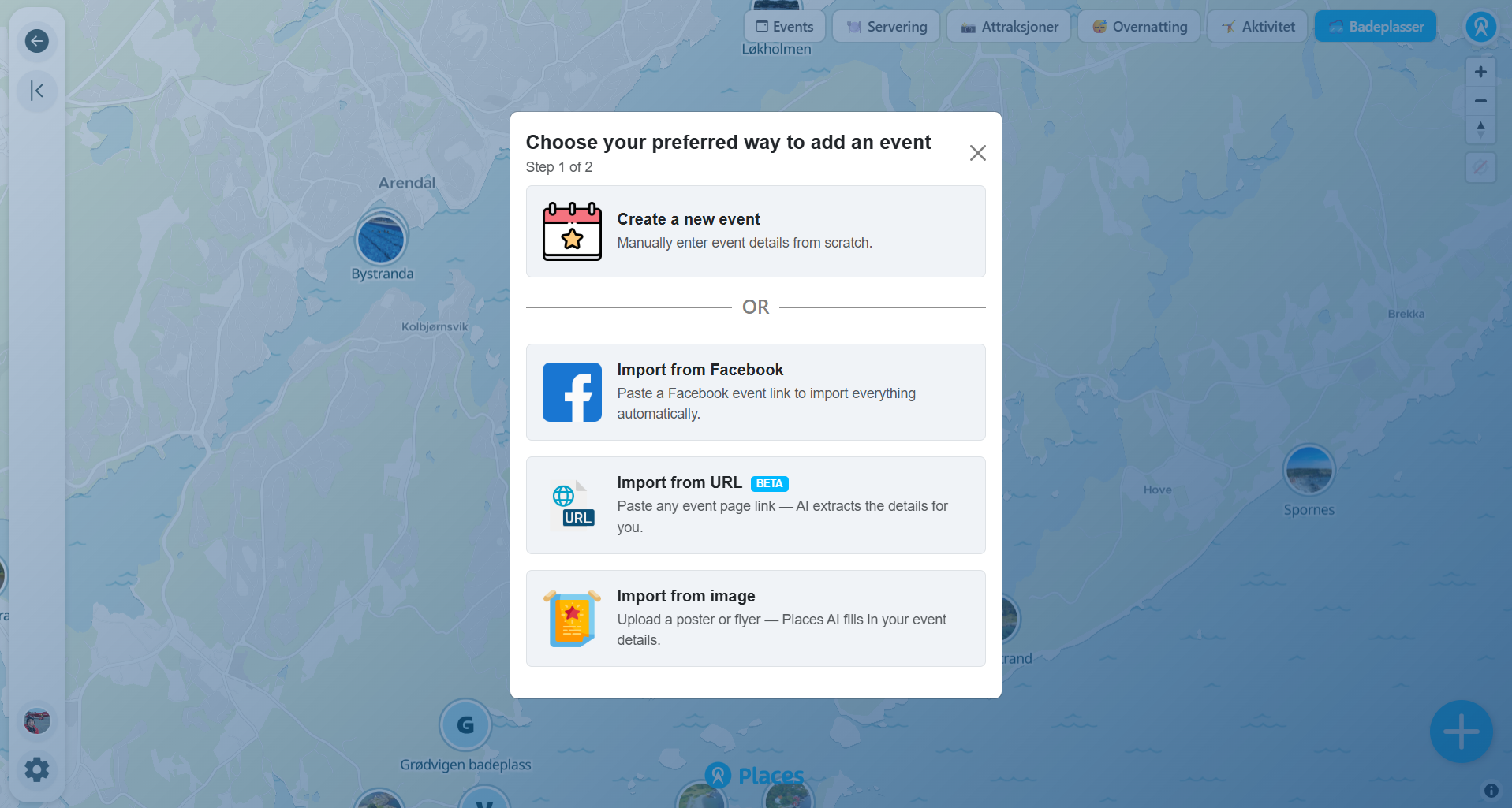
Task: Reset map bearing with compass
Action: (1480, 129)
